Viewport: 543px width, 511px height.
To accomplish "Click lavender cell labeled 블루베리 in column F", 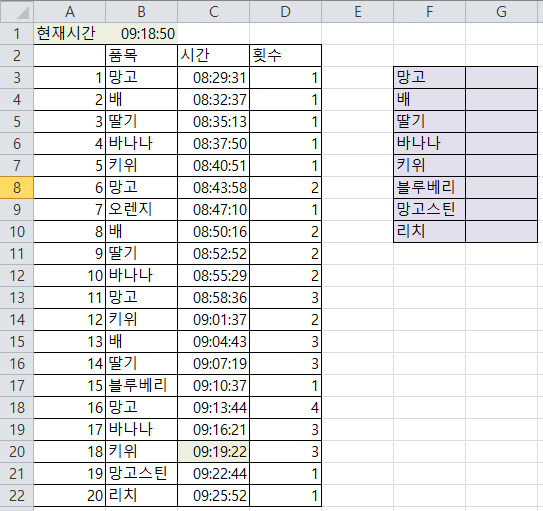I will coord(429,187).
